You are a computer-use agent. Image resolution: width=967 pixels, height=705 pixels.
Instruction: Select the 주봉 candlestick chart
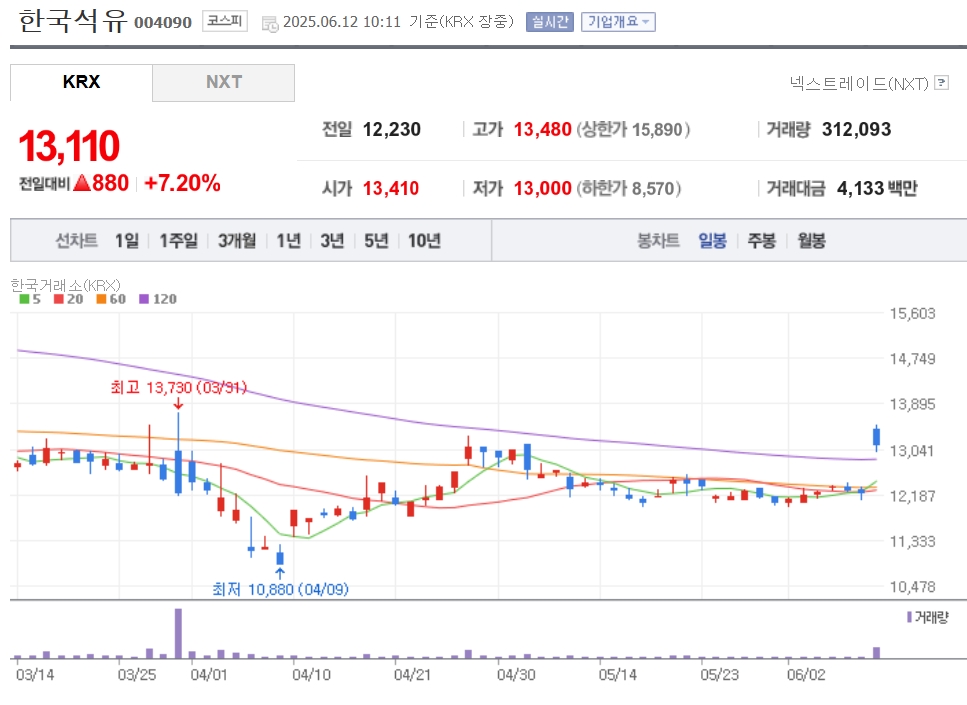pos(762,241)
